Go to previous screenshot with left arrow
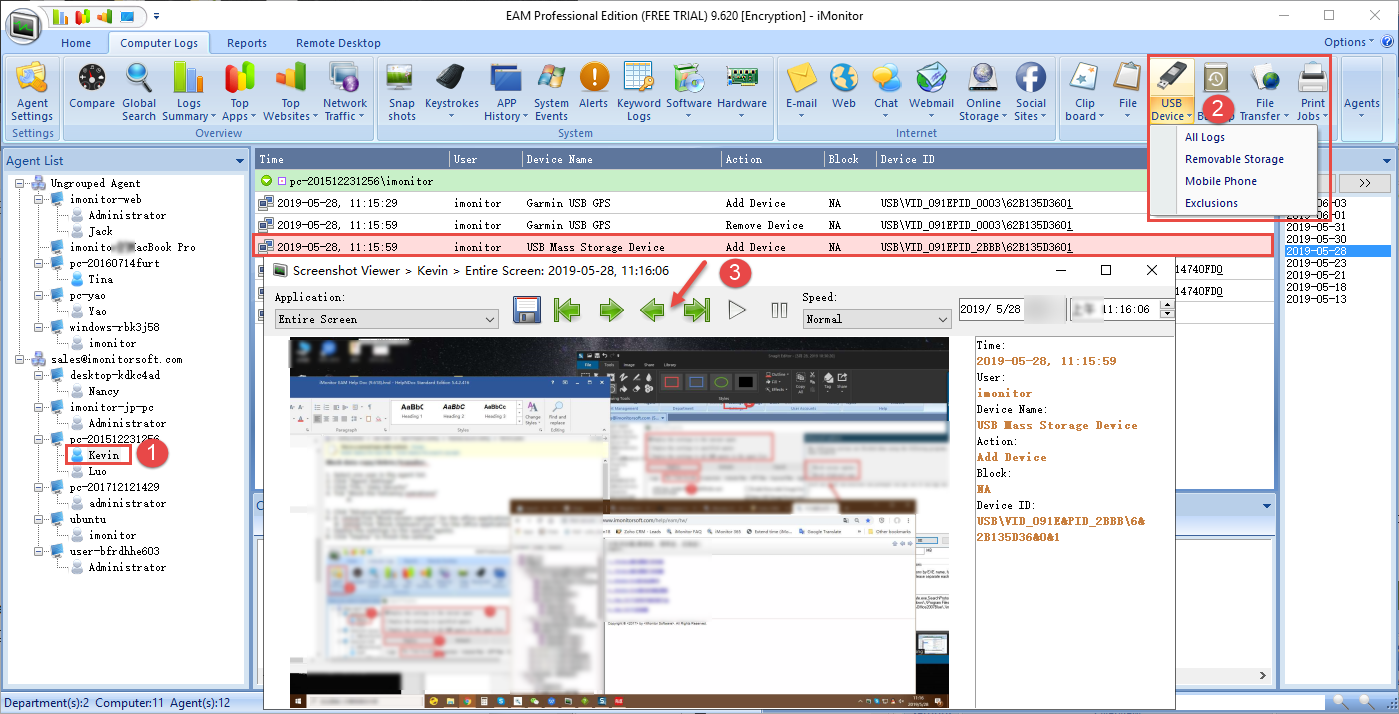1399x714 pixels. point(653,310)
